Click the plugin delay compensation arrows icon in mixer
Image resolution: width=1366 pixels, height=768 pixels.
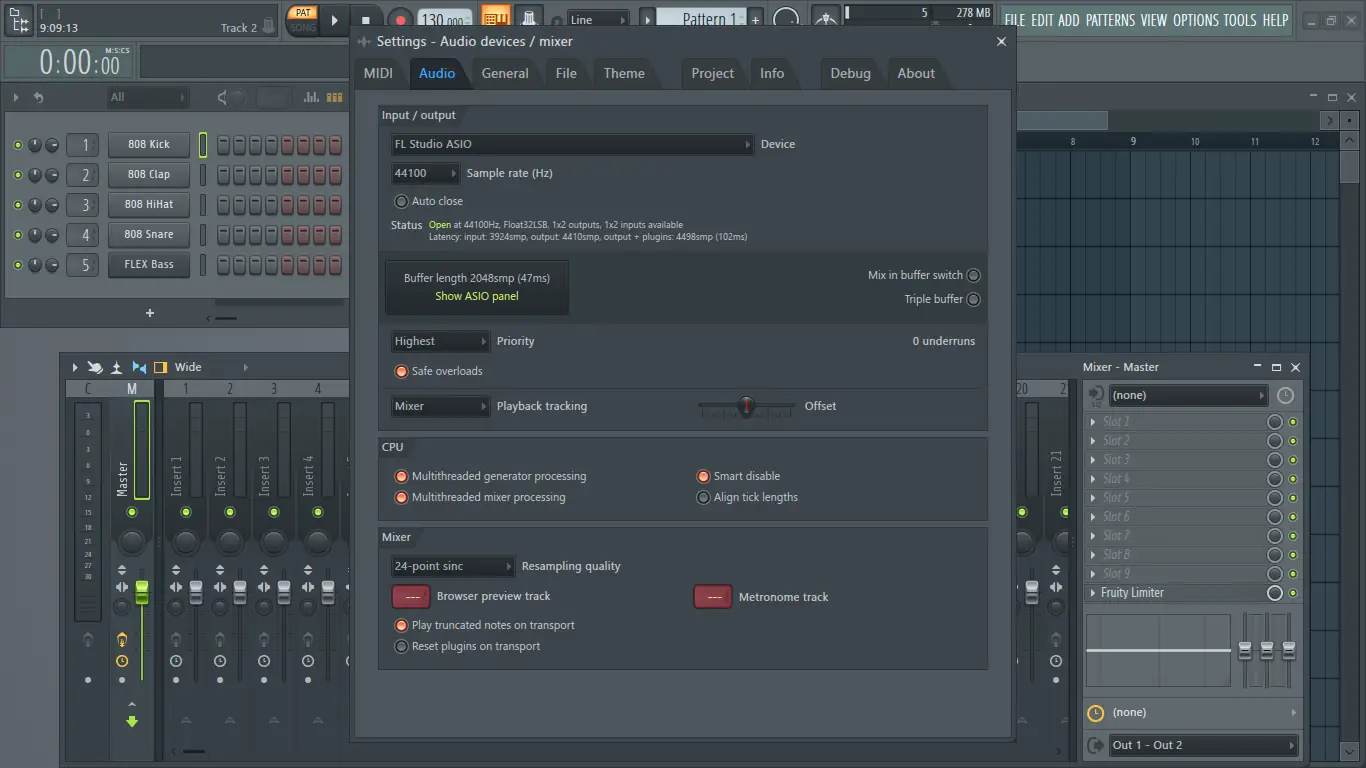[x=139, y=367]
